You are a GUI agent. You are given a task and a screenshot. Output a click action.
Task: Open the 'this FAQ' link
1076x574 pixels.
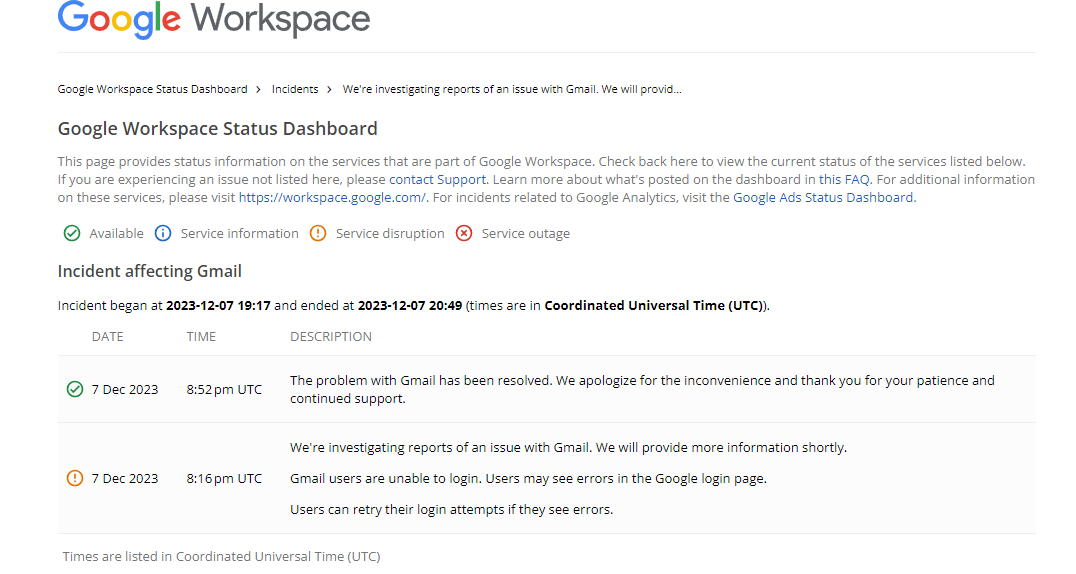(844, 179)
